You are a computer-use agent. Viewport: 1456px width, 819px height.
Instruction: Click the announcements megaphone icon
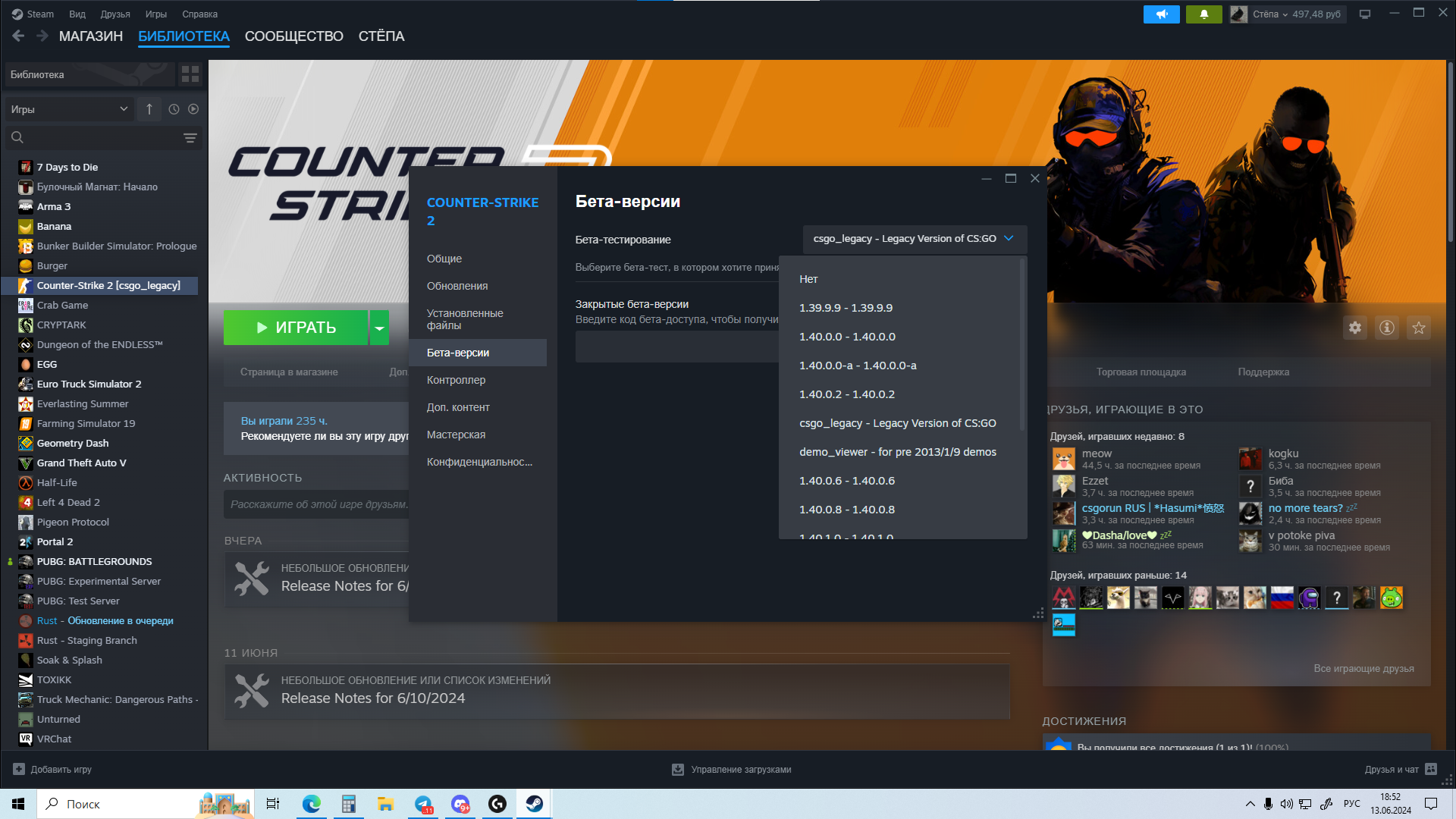[x=1161, y=14]
